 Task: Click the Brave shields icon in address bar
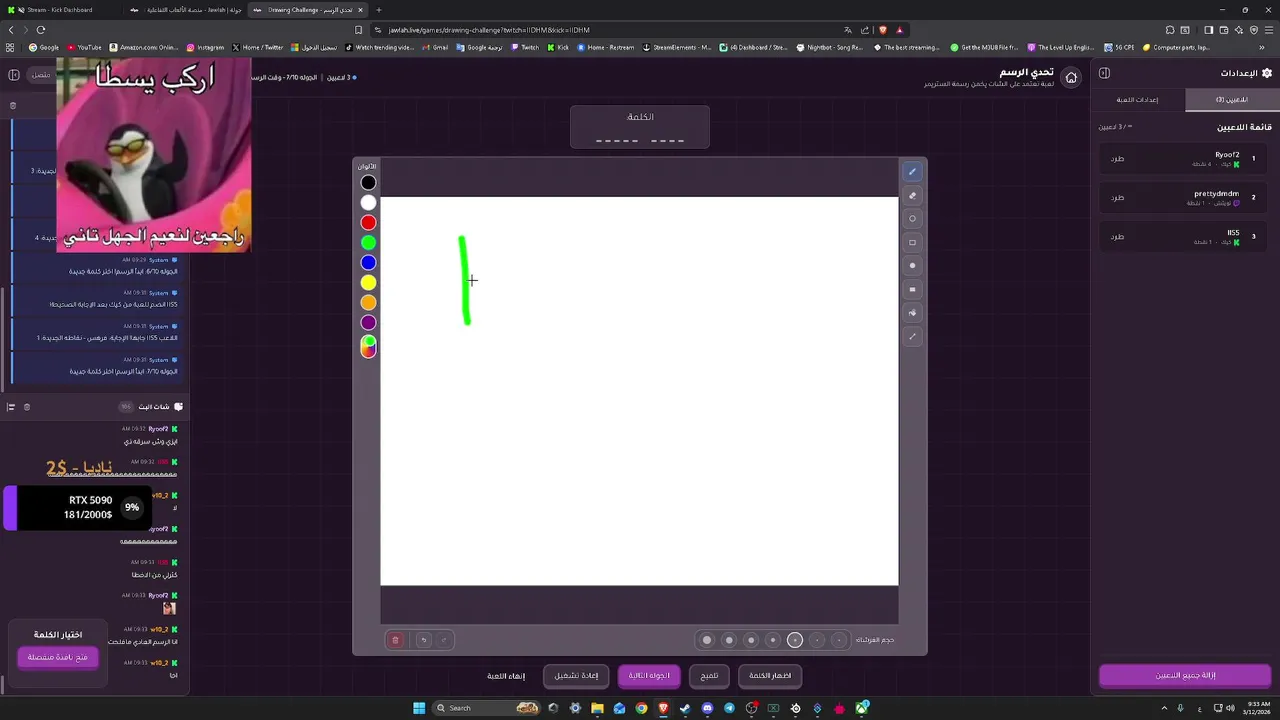[x=882, y=30]
